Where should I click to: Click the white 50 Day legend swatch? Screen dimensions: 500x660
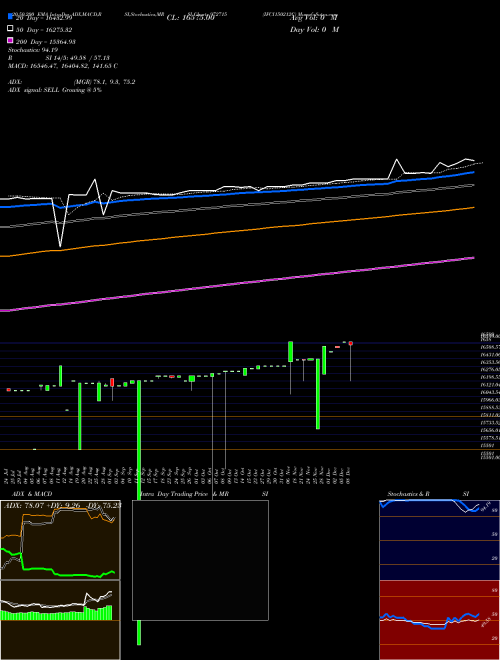click(x=10, y=29)
